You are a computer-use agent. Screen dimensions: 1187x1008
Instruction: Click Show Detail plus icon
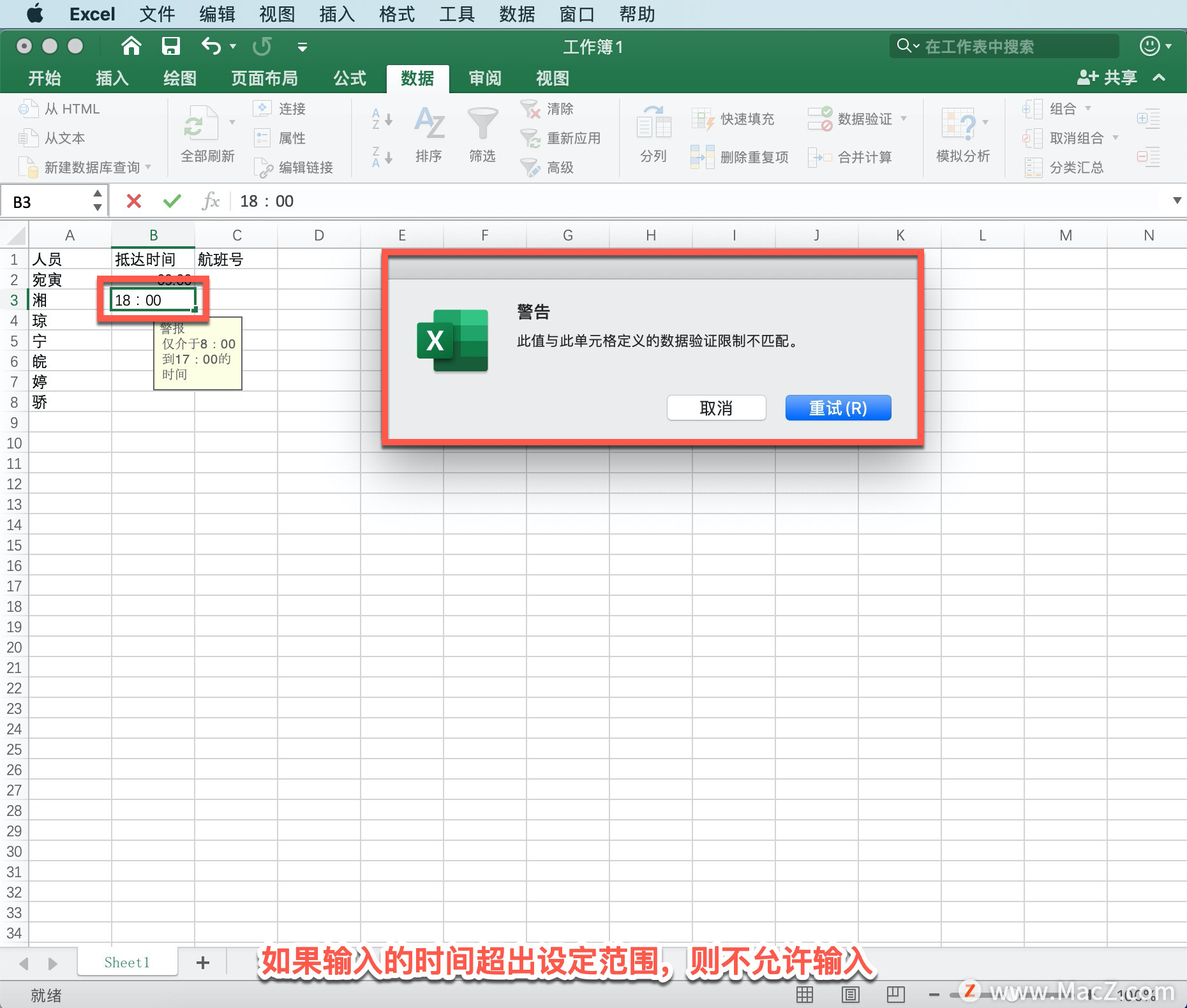1148,119
